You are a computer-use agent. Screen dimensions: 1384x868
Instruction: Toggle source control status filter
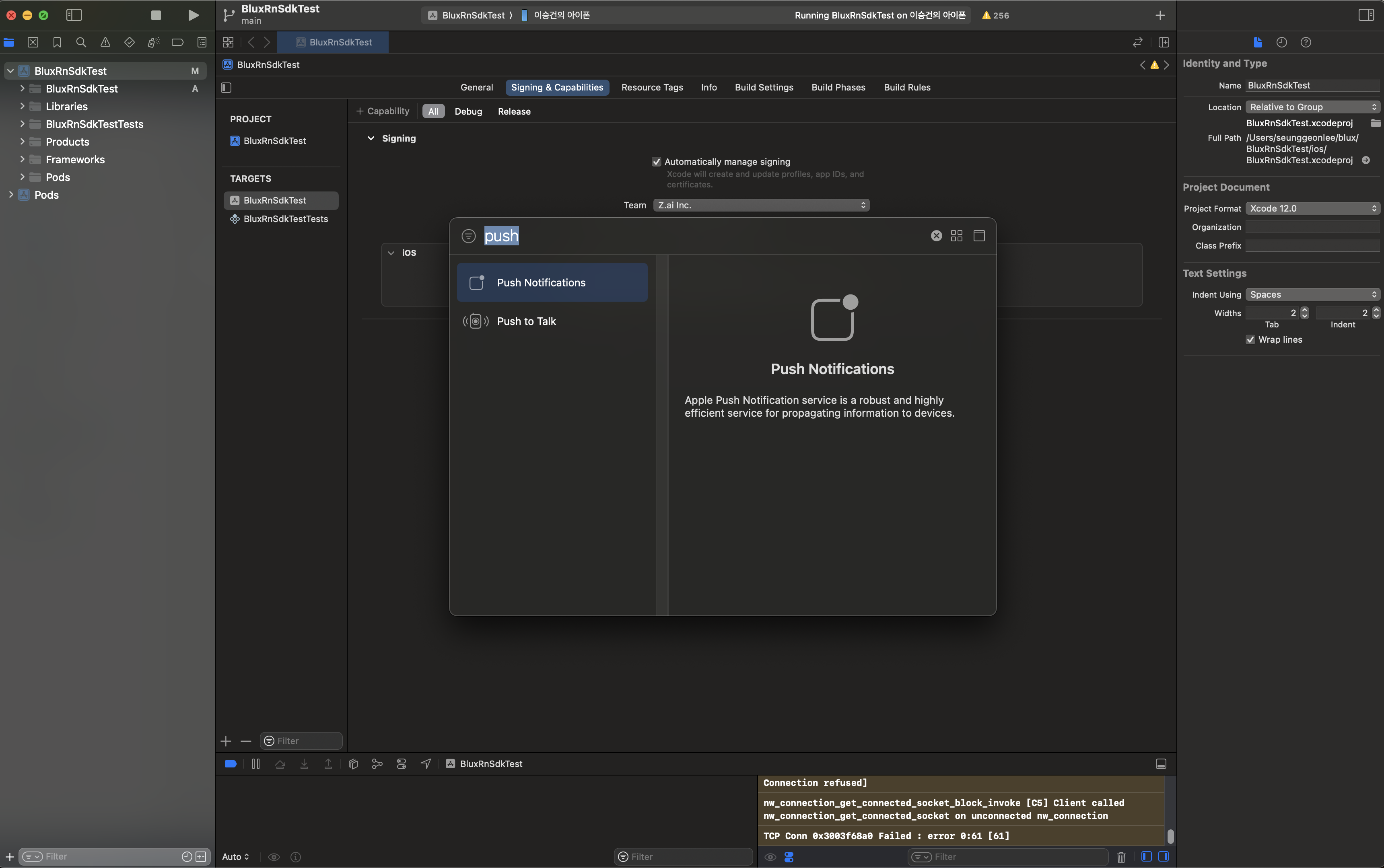(201, 857)
